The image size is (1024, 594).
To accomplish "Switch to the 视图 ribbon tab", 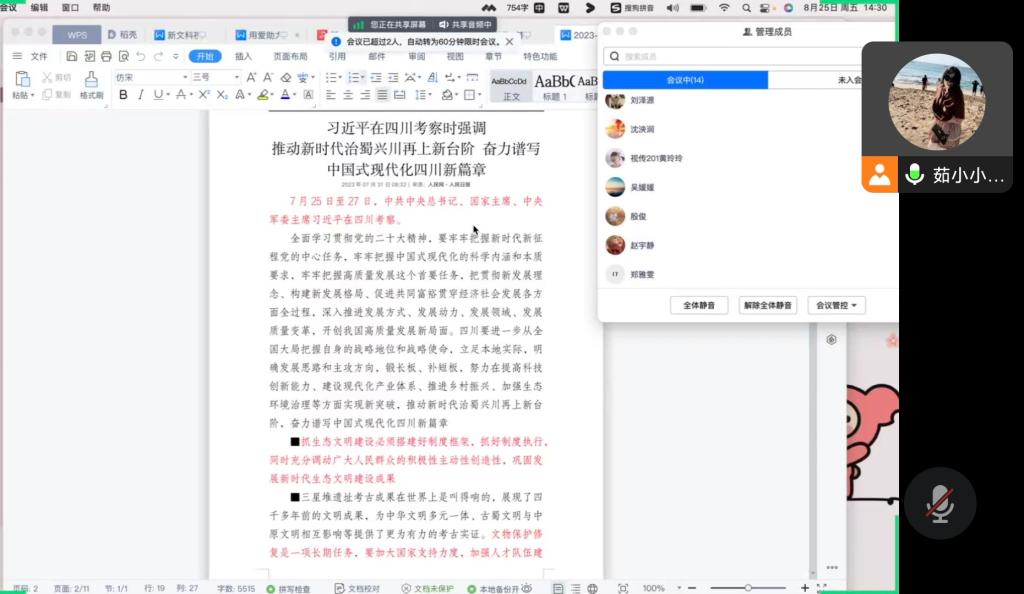I will click(x=455, y=56).
